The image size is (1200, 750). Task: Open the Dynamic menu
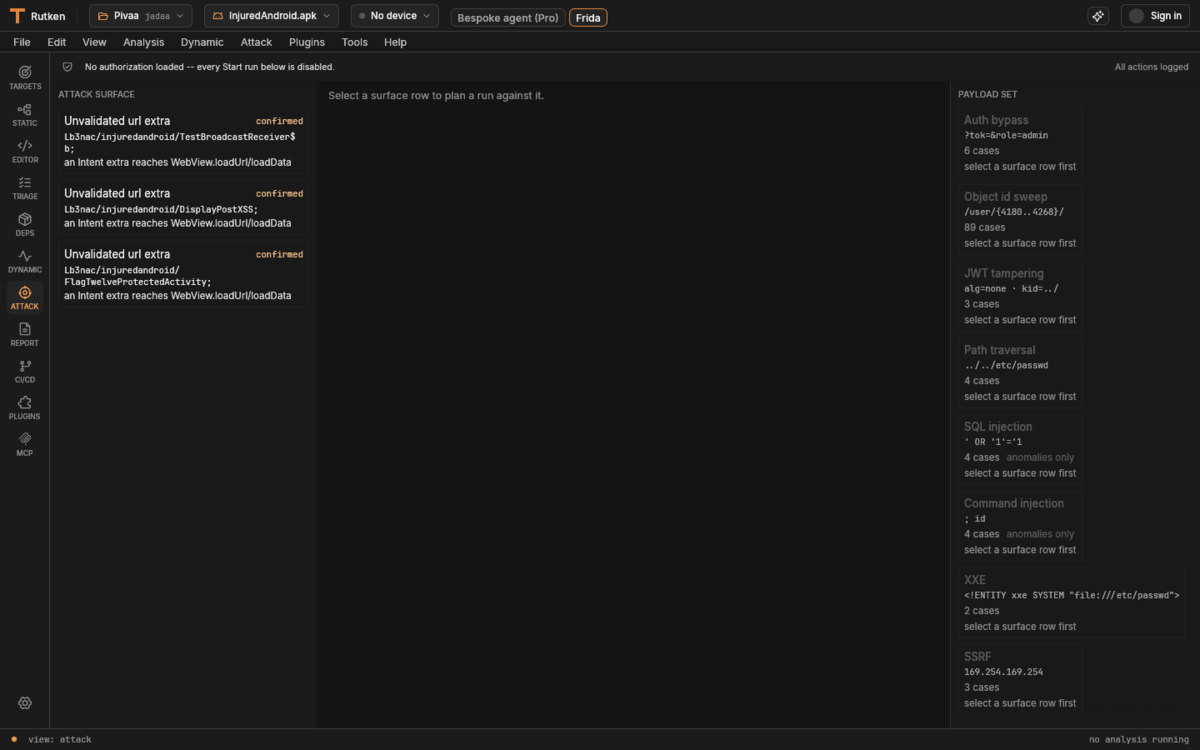(x=202, y=42)
